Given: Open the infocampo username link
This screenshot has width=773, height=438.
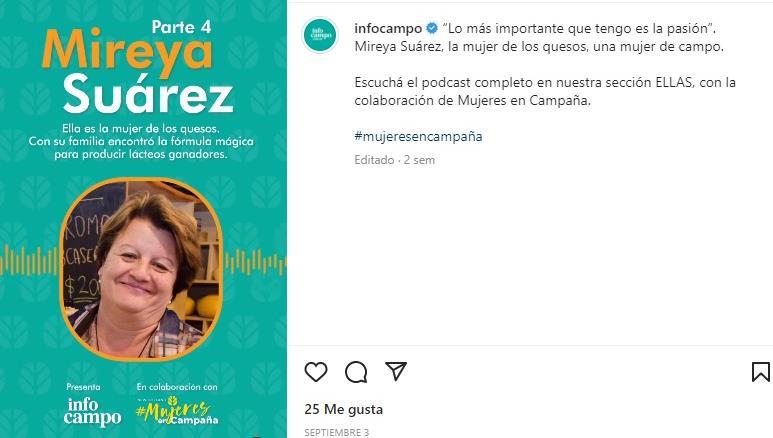Looking at the screenshot, I should pyautogui.click(x=388, y=29).
